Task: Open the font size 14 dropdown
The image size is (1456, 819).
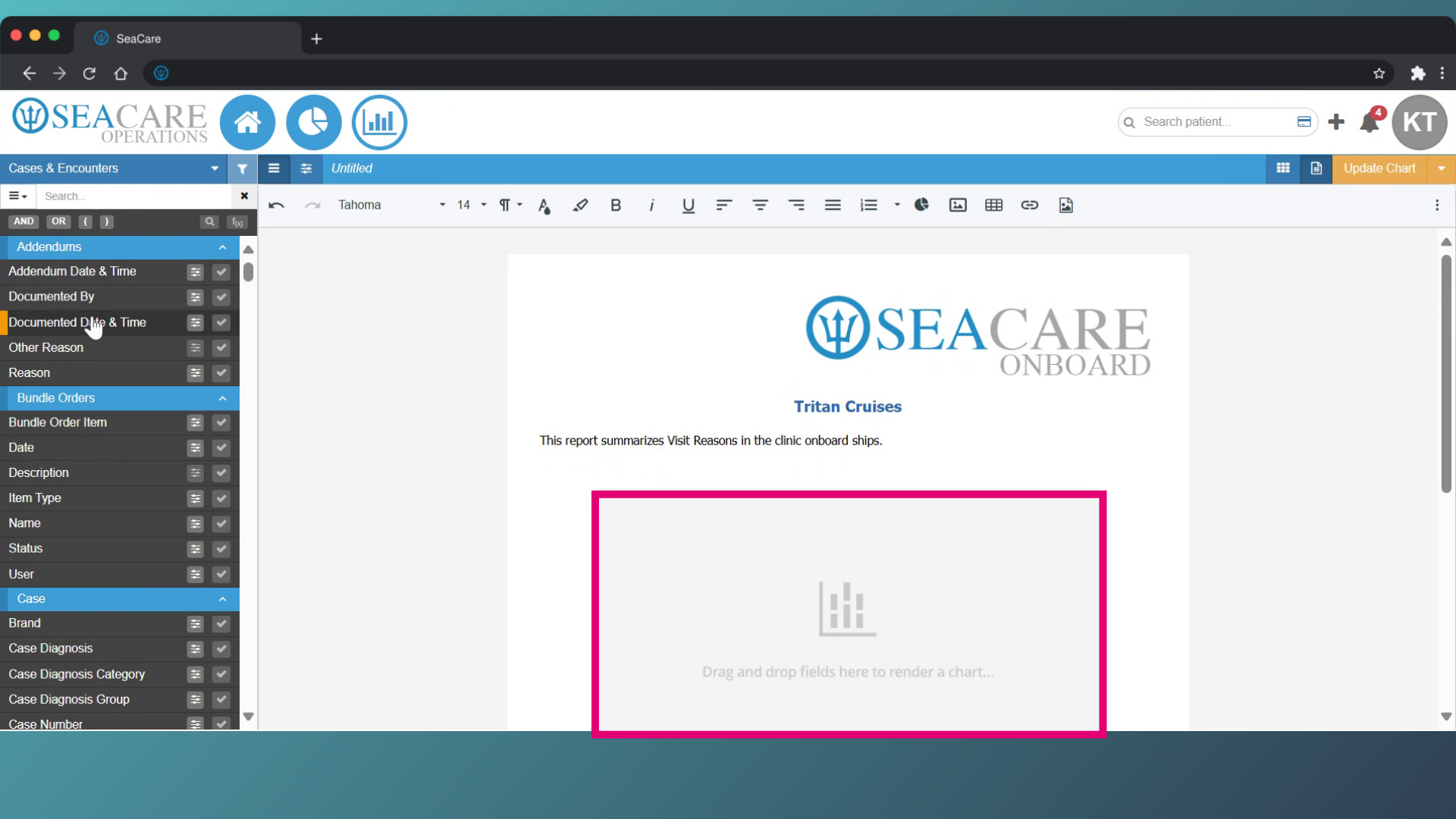Action: pos(471,205)
